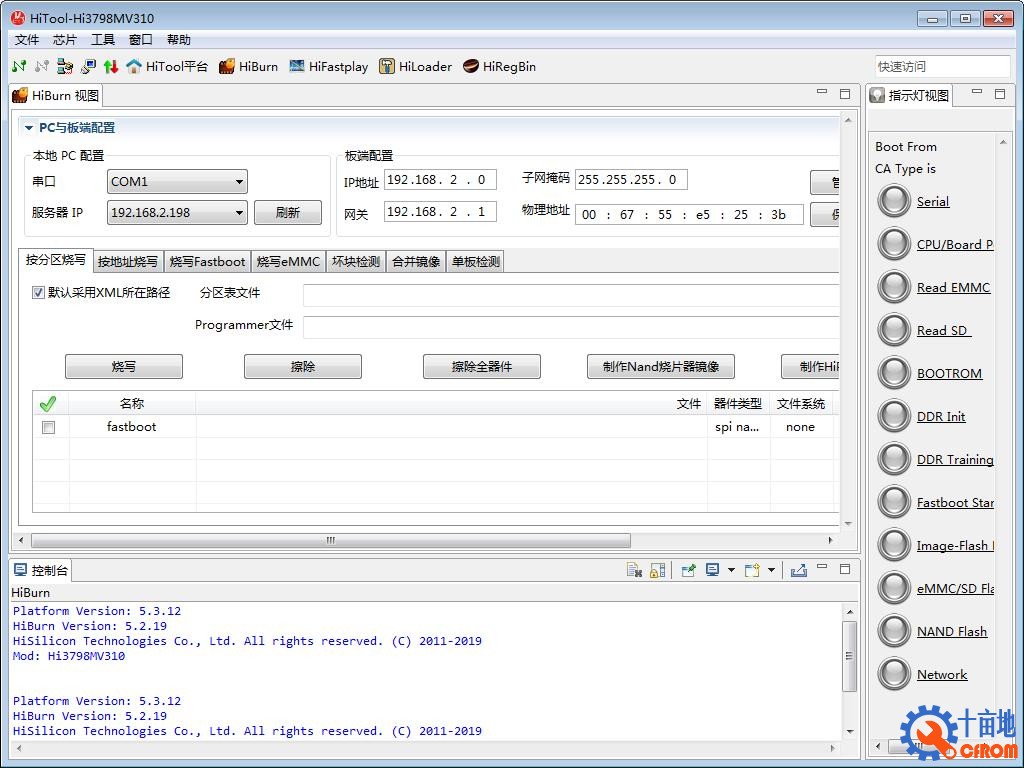Go to HiTool platform home icon
The width and height of the screenshot is (1024, 768).
point(166,67)
